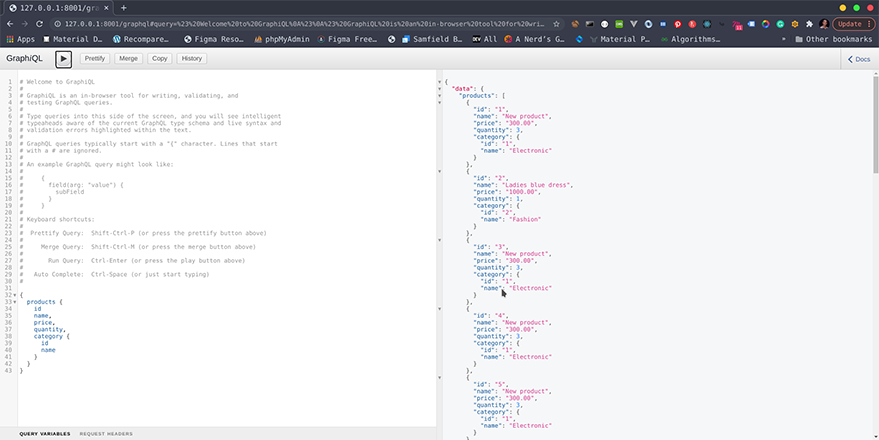Click the green square extension icon

619,24
